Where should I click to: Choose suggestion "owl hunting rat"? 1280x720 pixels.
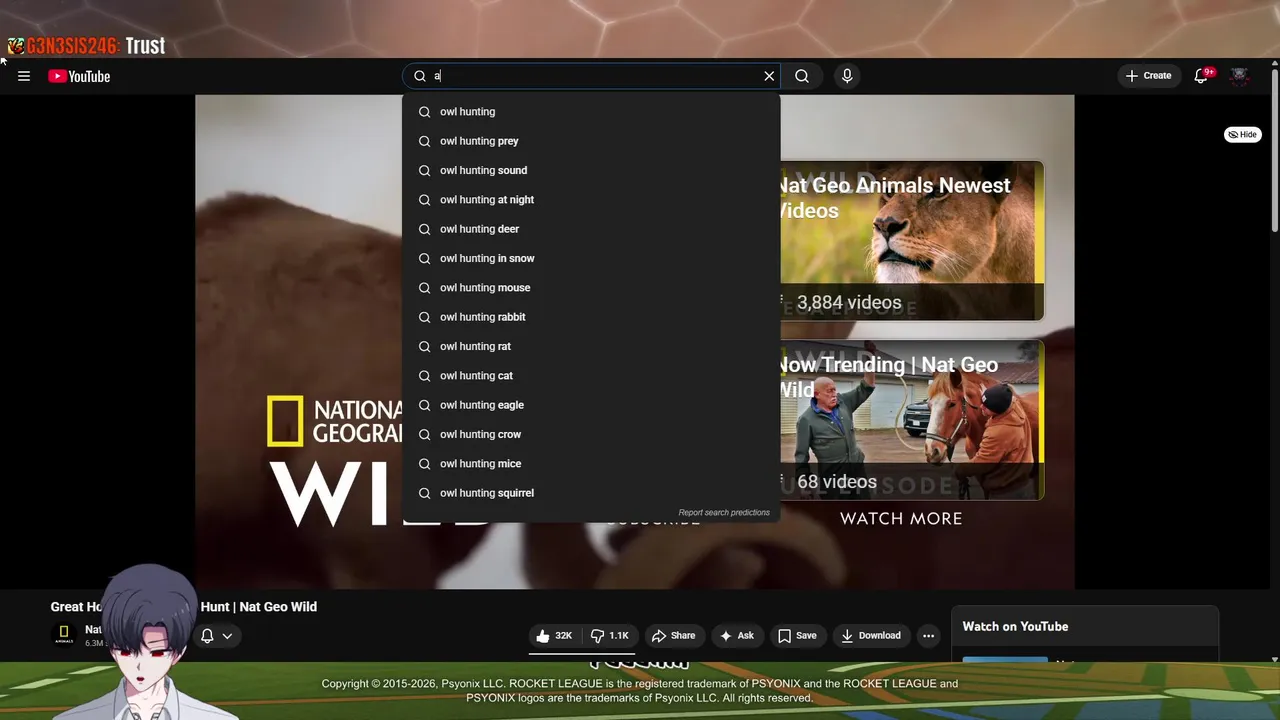click(591, 346)
